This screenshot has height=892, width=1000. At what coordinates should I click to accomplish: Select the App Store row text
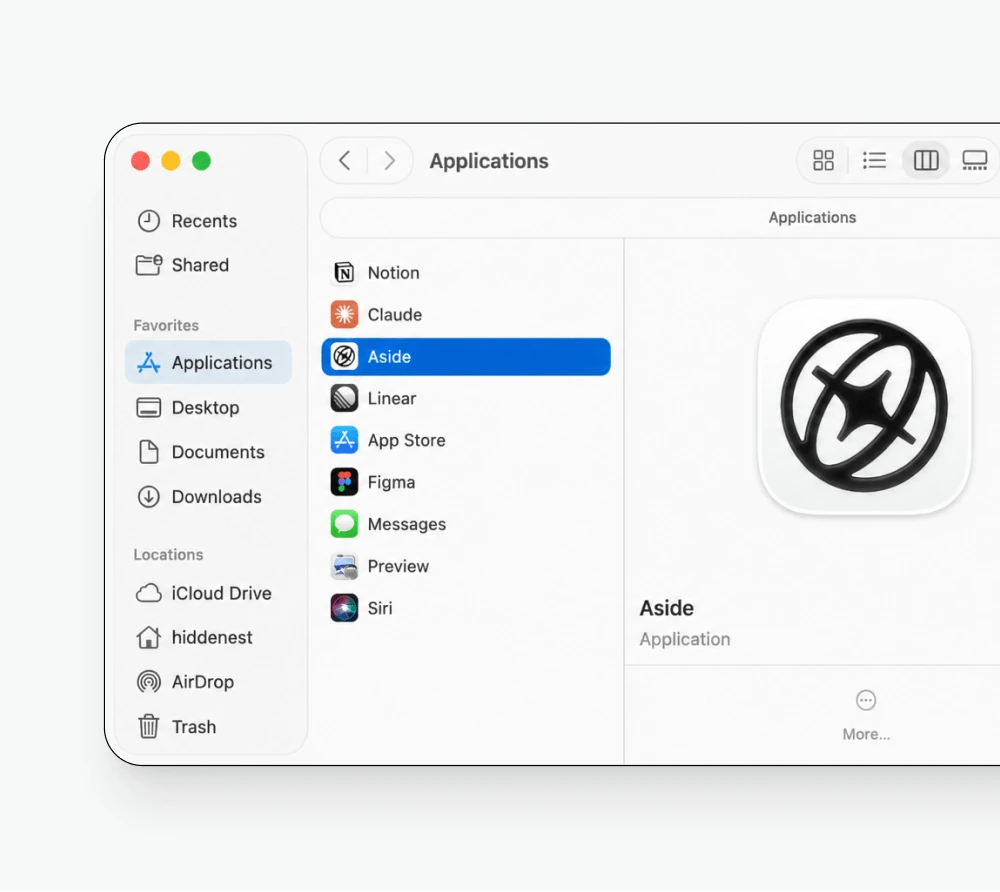[406, 441]
